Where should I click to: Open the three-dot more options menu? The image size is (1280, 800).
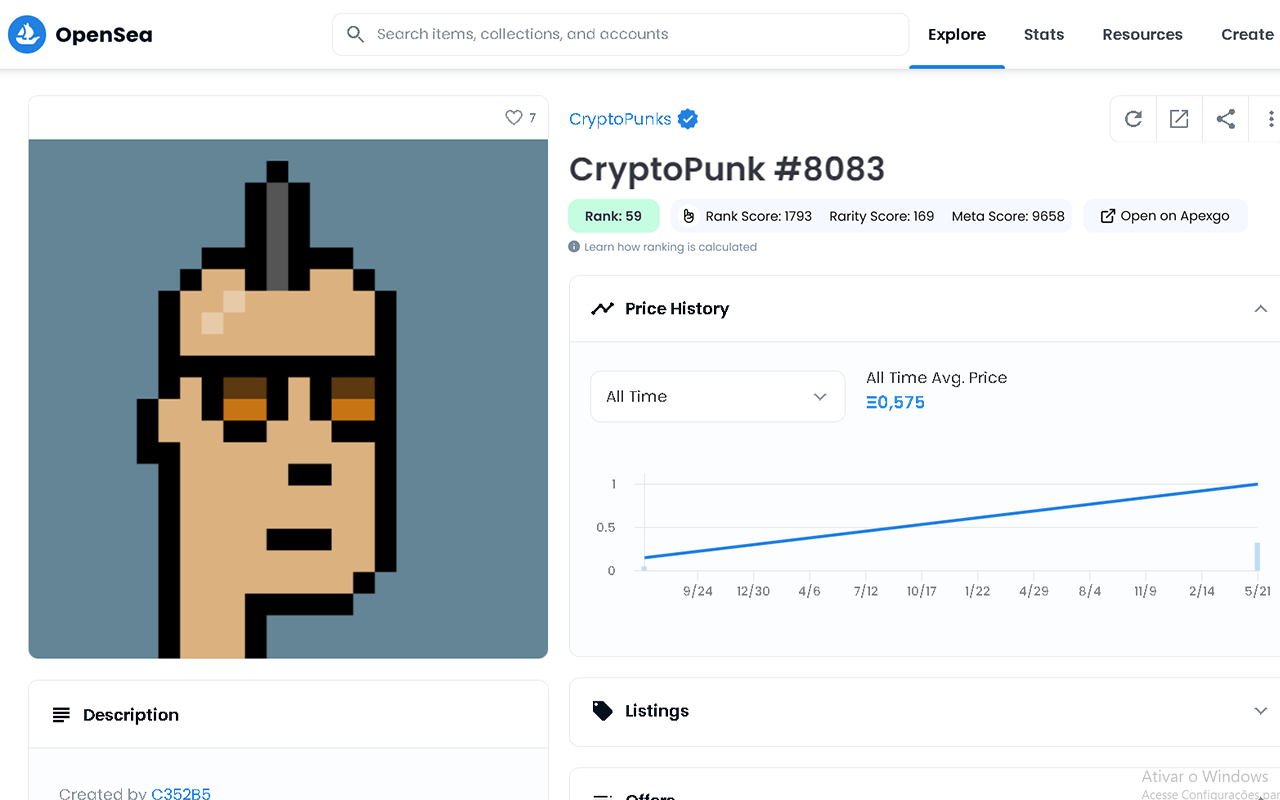[x=1270, y=118]
